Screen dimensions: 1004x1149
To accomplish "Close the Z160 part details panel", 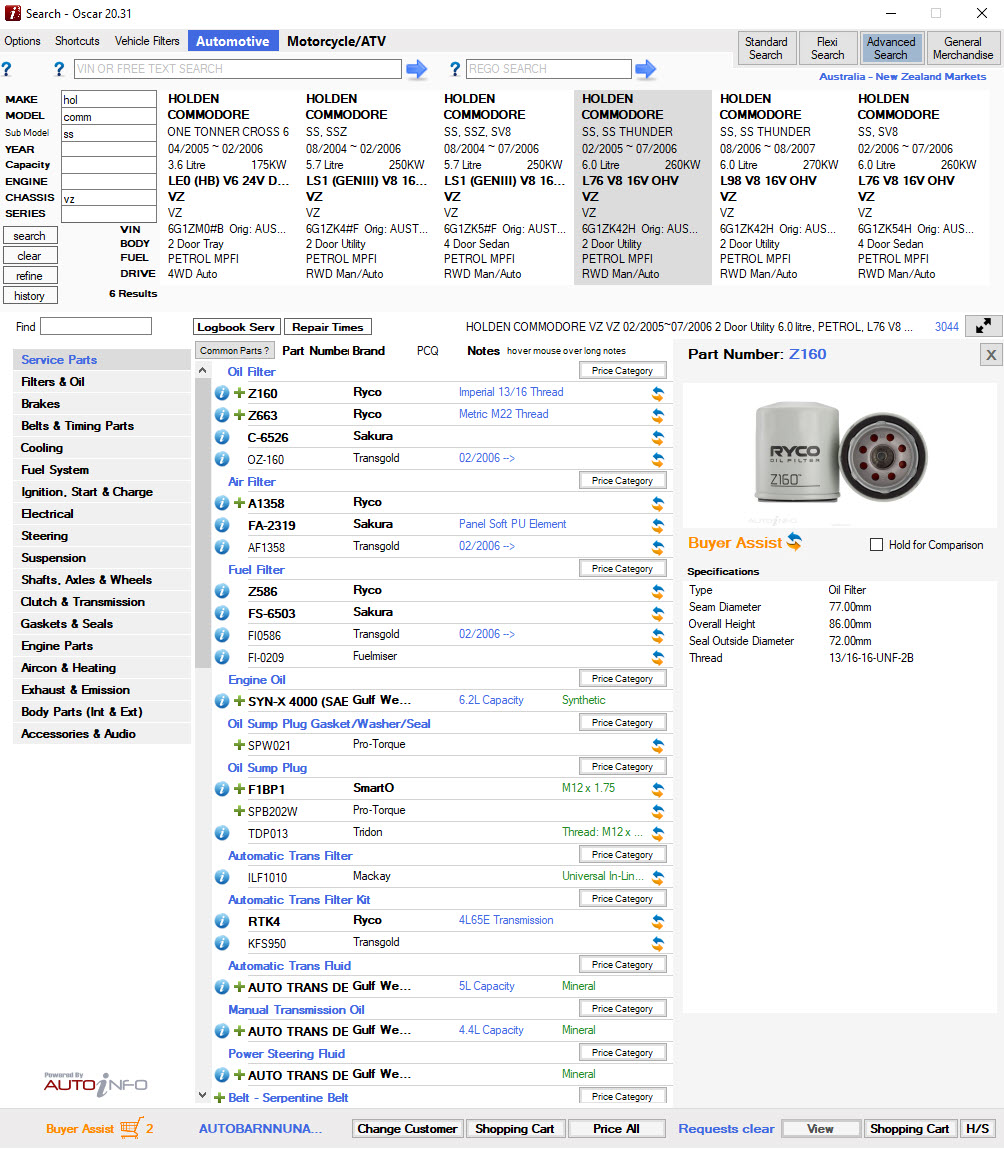I will tap(990, 355).
